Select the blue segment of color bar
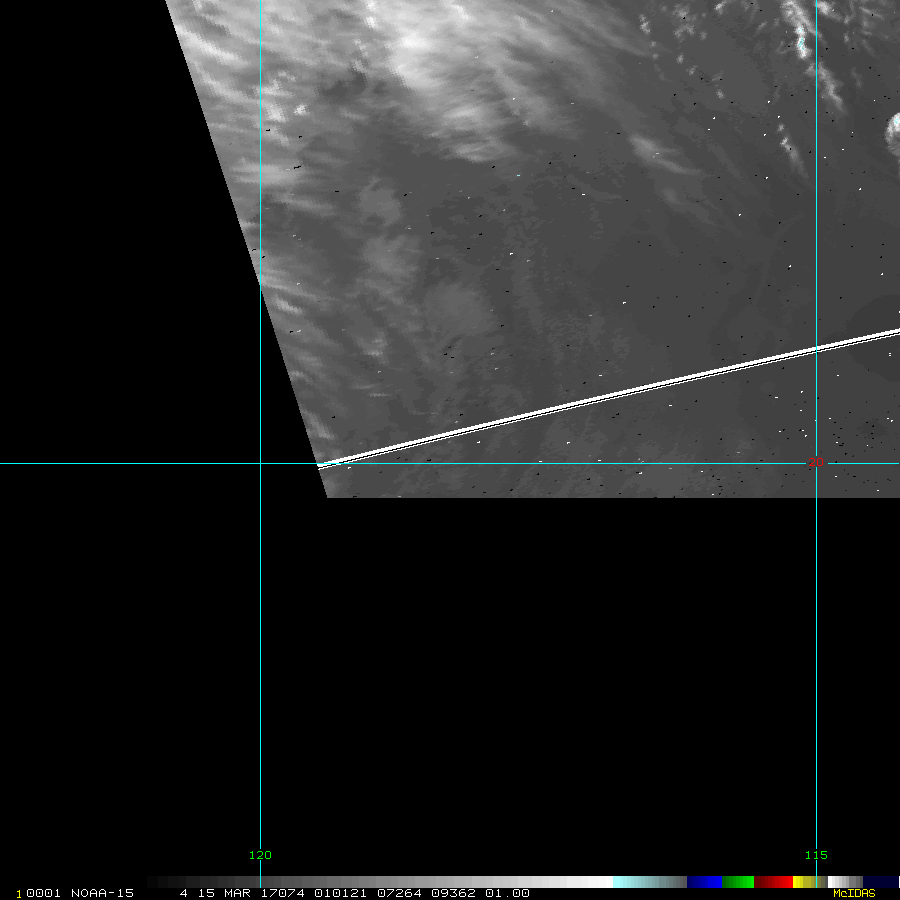The width and height of the screenshot is (900, 900). point(704,882)
